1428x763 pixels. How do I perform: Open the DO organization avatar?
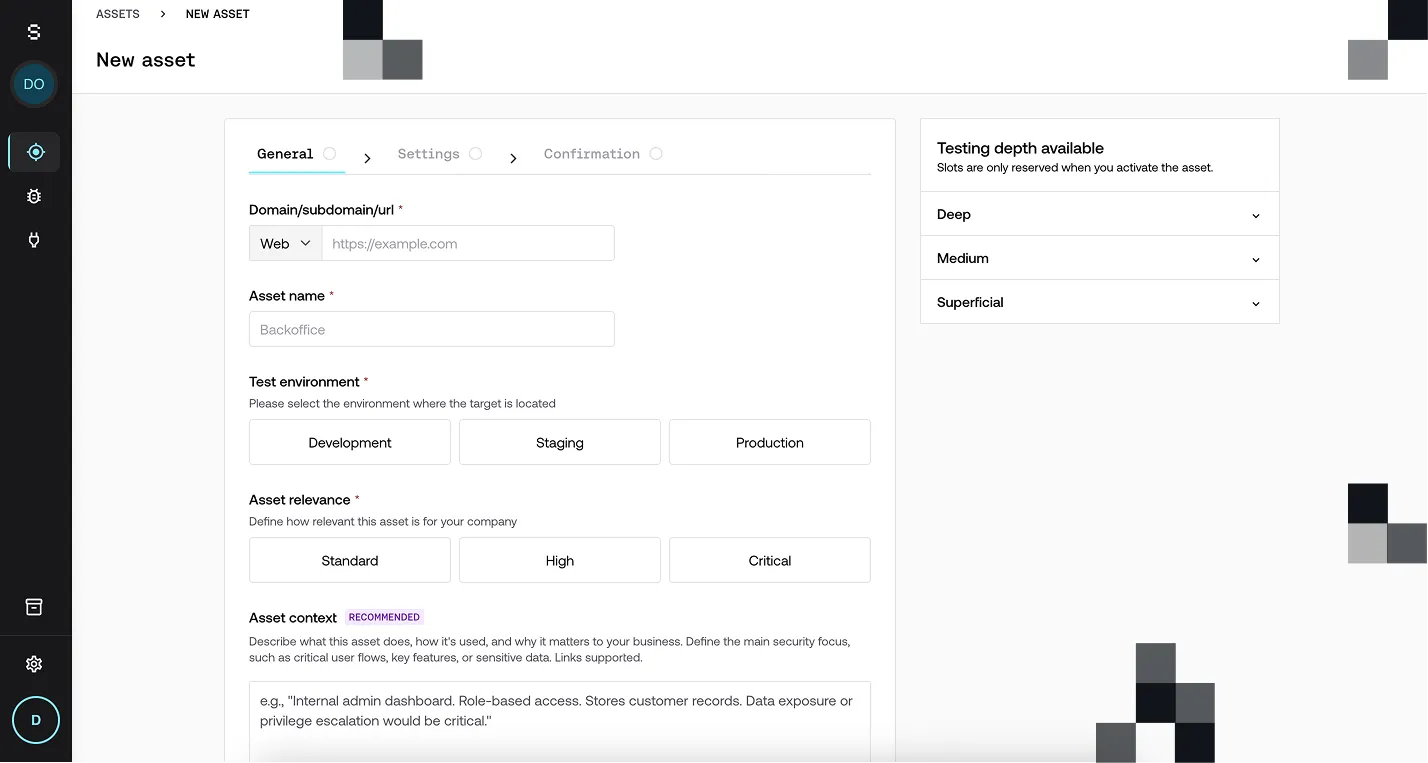click(x=34, y=84)
